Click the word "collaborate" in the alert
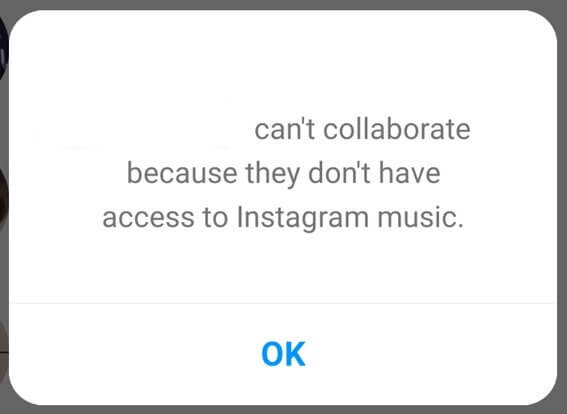Image resolution: width=567 pixels, height=414 pixels. point(397,129)
